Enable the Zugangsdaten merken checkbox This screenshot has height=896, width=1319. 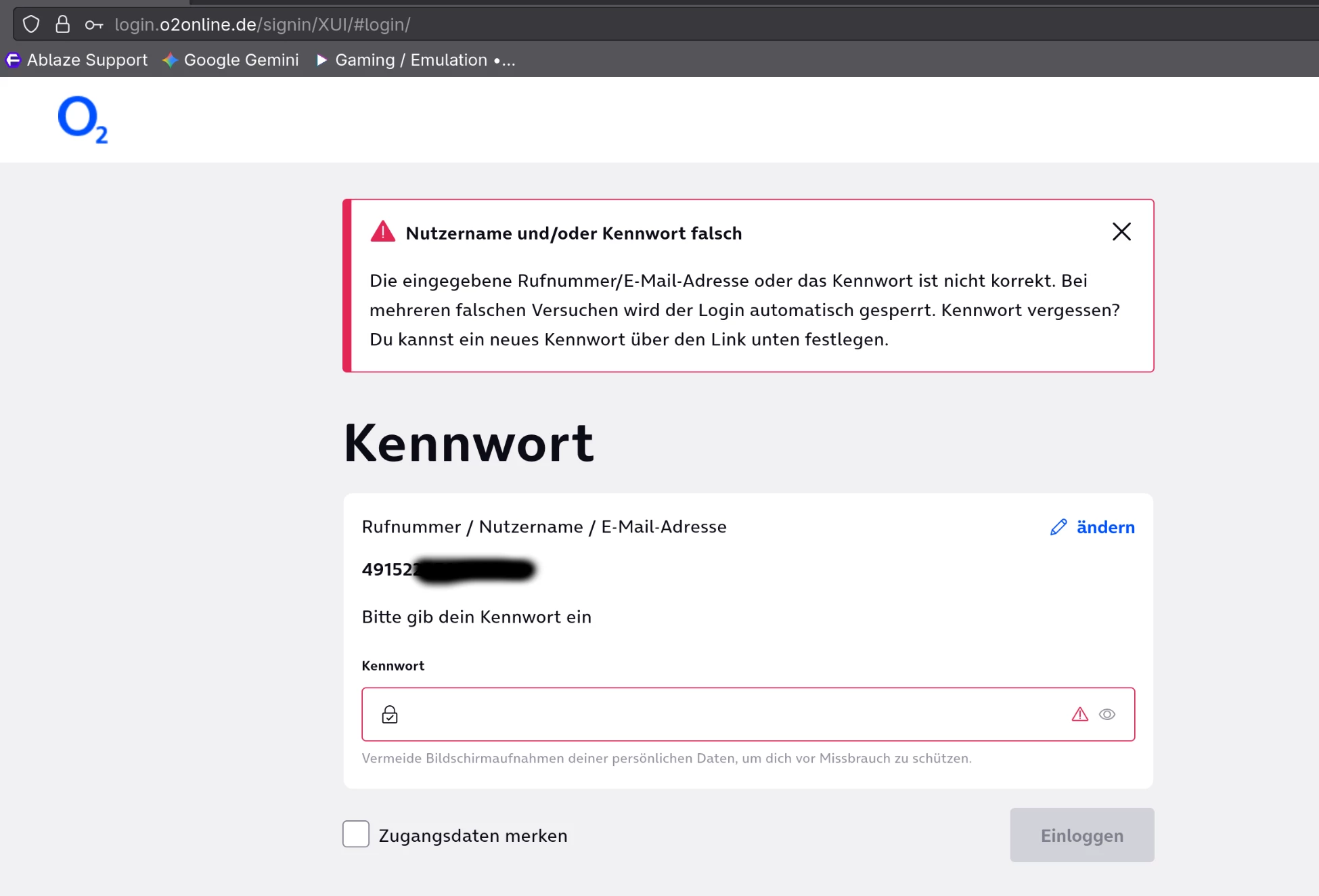(x=356, y=834)
